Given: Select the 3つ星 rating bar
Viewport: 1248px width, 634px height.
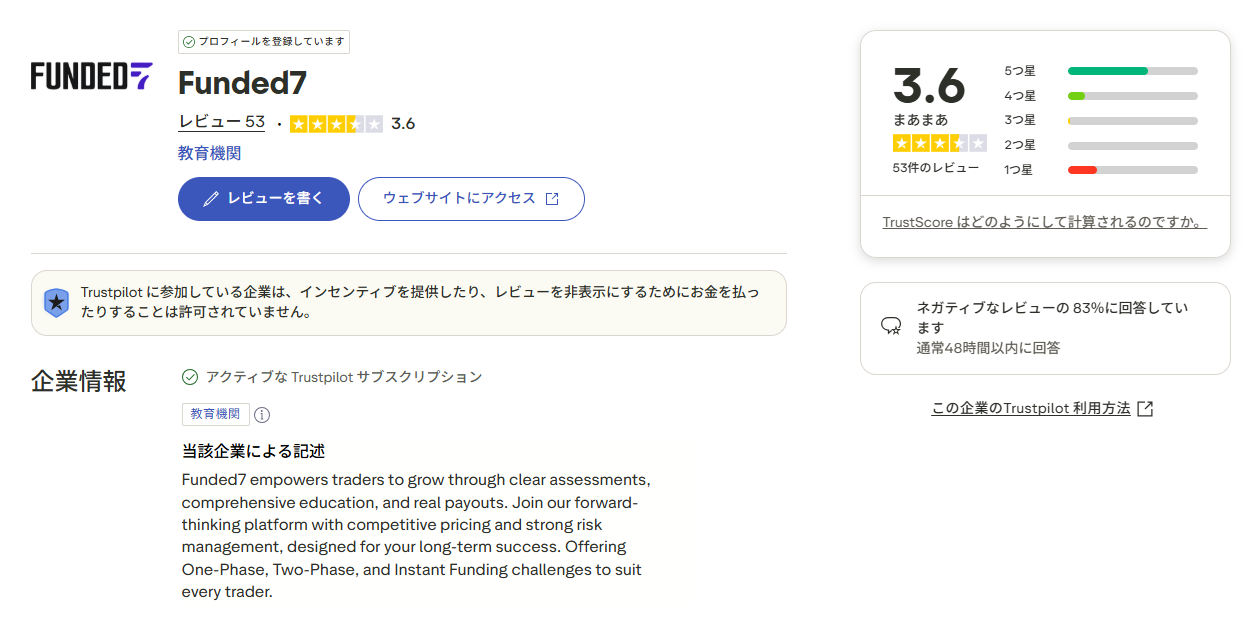Looking at the screenshot, I should pyautogui.click(x=1132, y=121).
